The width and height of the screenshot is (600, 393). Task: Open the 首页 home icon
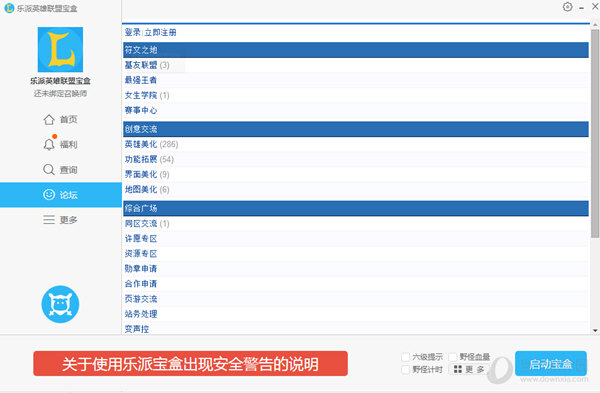49,119
